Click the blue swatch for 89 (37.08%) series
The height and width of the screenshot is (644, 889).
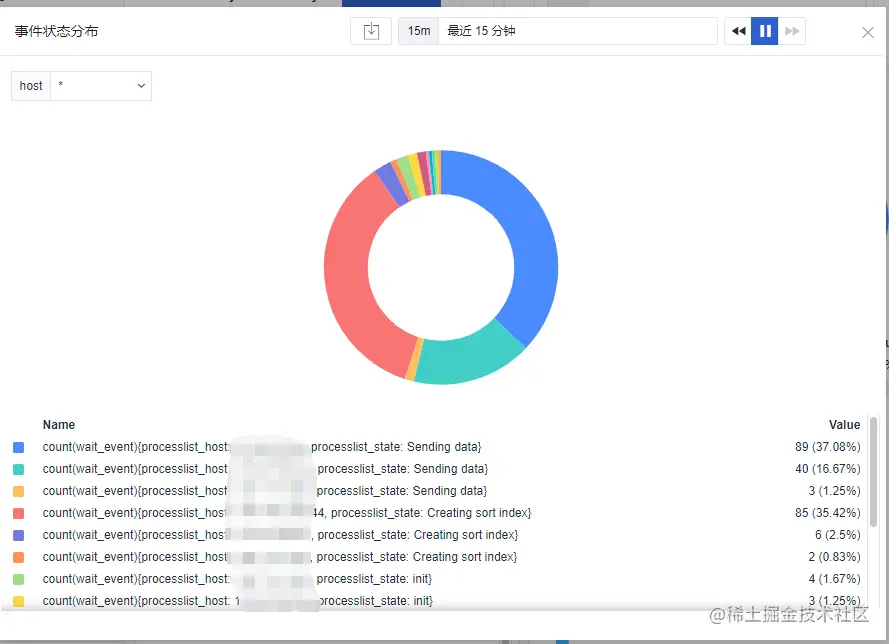(x=19, y=447)
